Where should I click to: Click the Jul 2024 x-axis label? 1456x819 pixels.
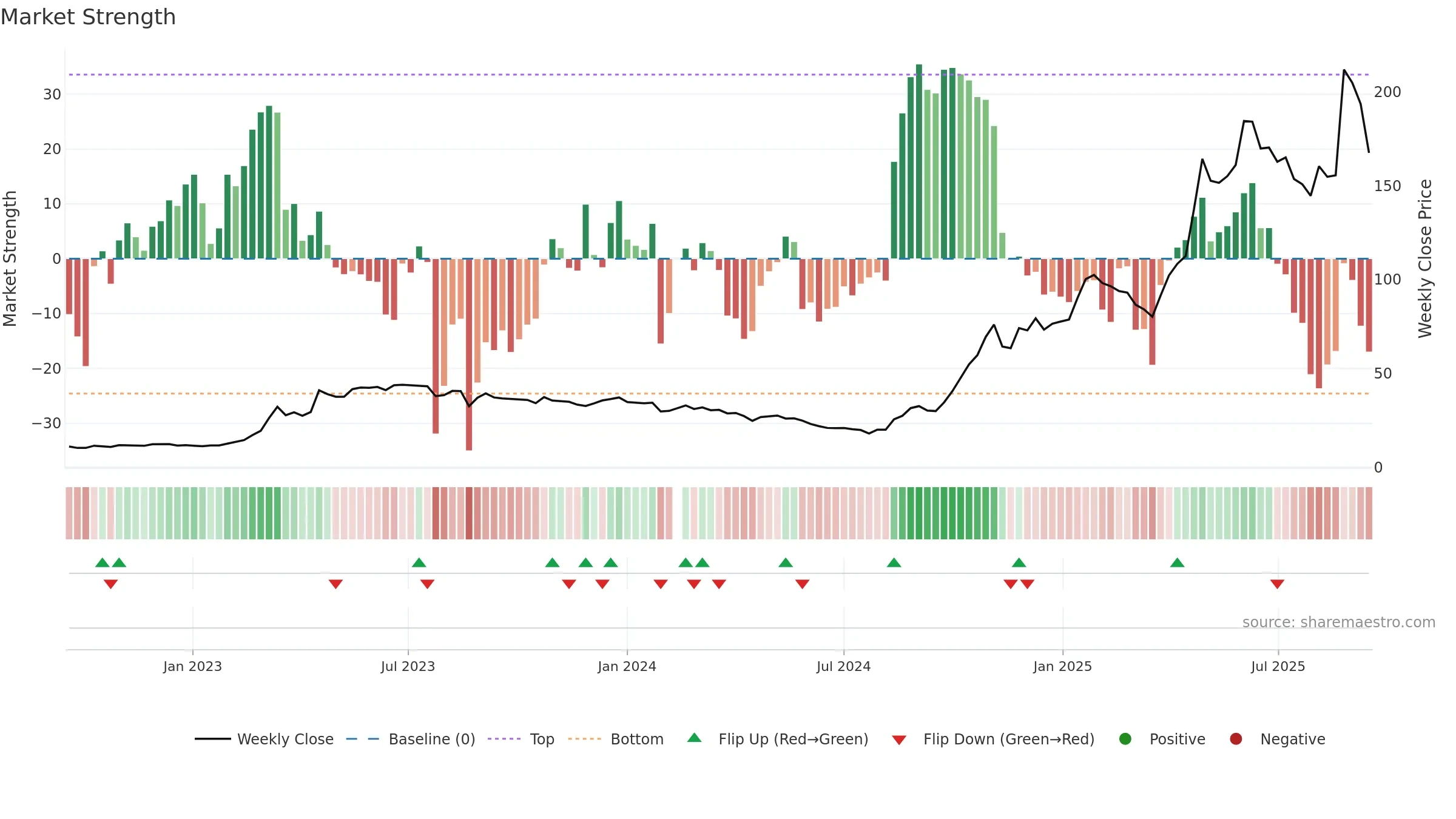pos(843,666)
